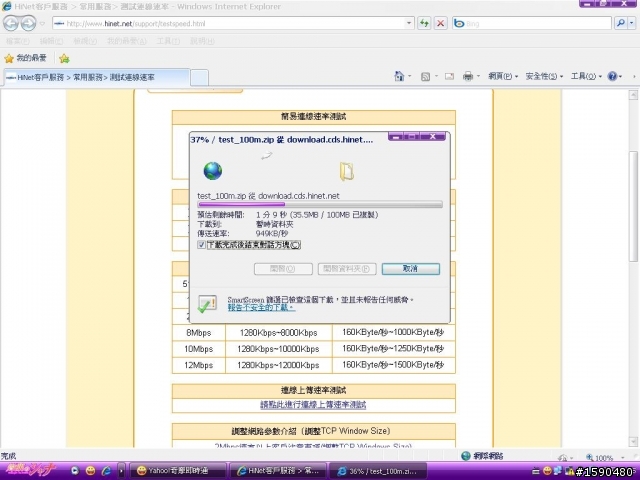Click the printer icon
640x480 pixels.
pyautogui.click(x=468, y=76)
